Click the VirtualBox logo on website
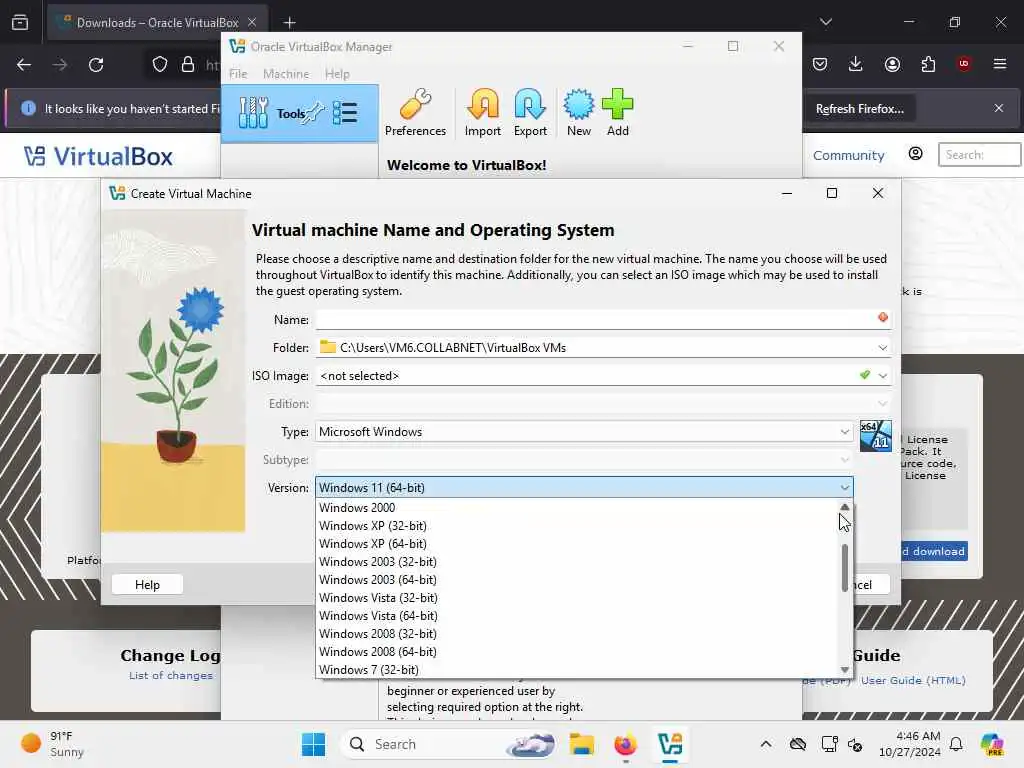1024x768 pixels. click(x=98, y=156)
